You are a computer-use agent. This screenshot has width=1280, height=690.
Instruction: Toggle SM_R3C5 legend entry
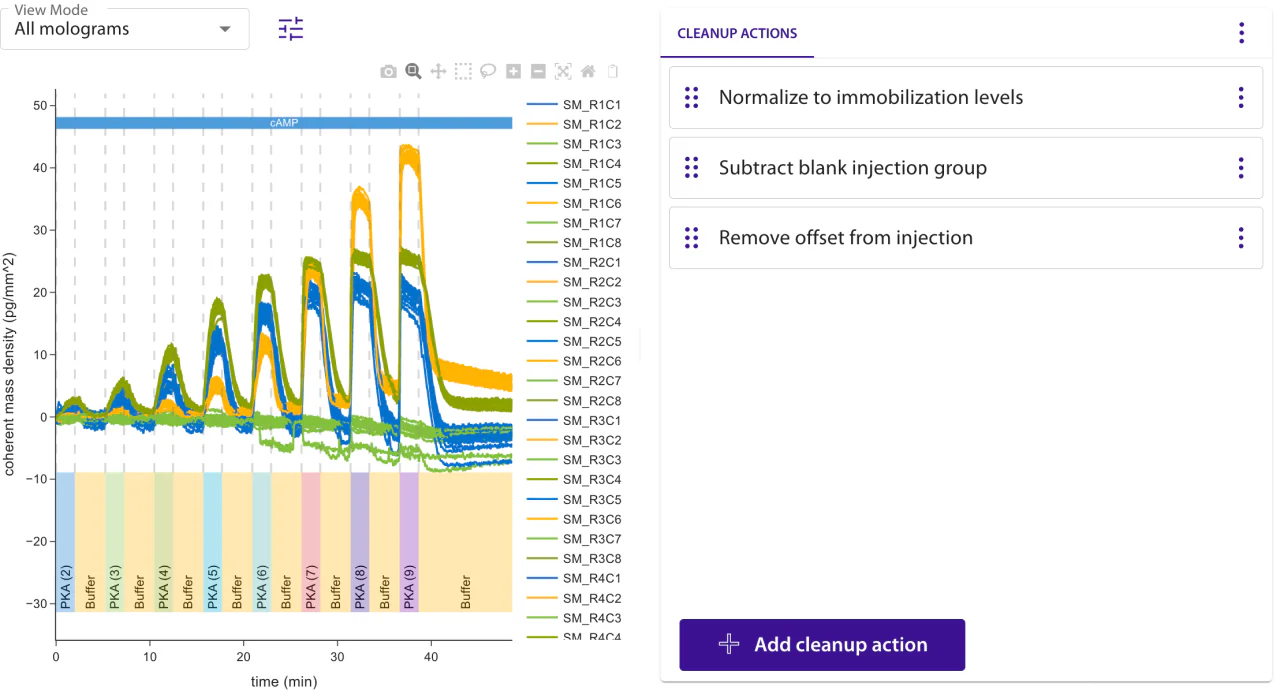click(574, 499)
